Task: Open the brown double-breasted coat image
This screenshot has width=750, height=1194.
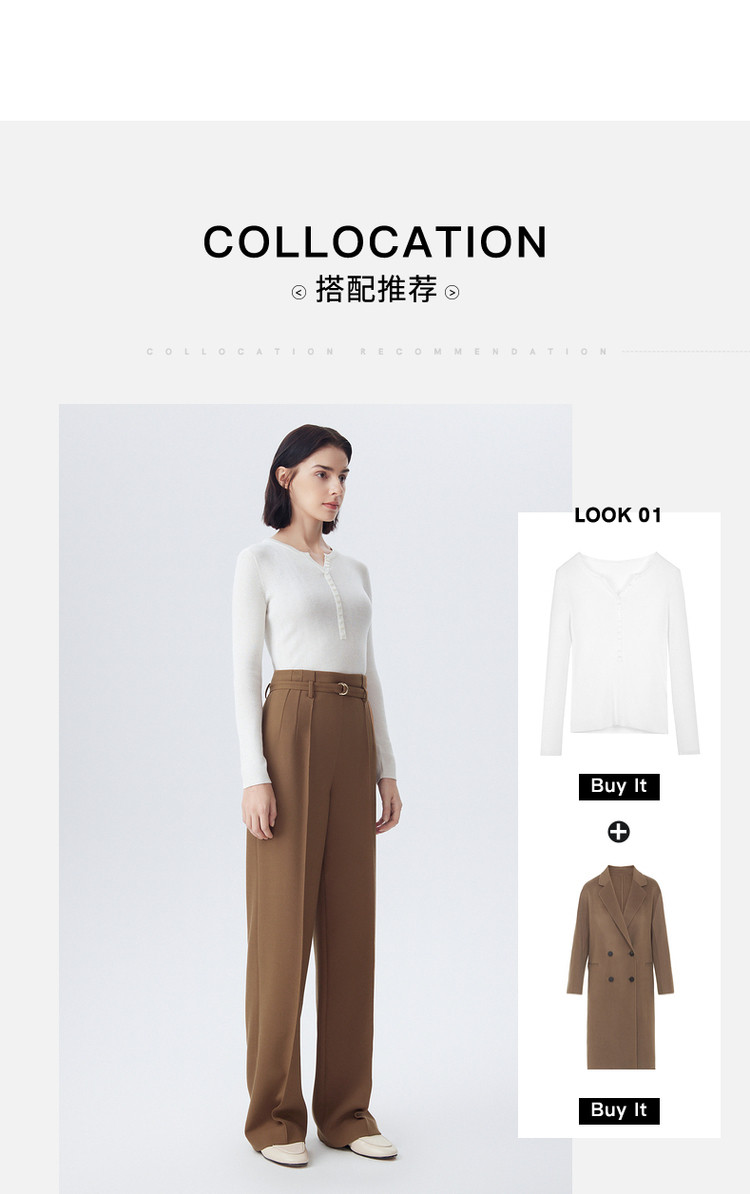Action: (620, 967)
